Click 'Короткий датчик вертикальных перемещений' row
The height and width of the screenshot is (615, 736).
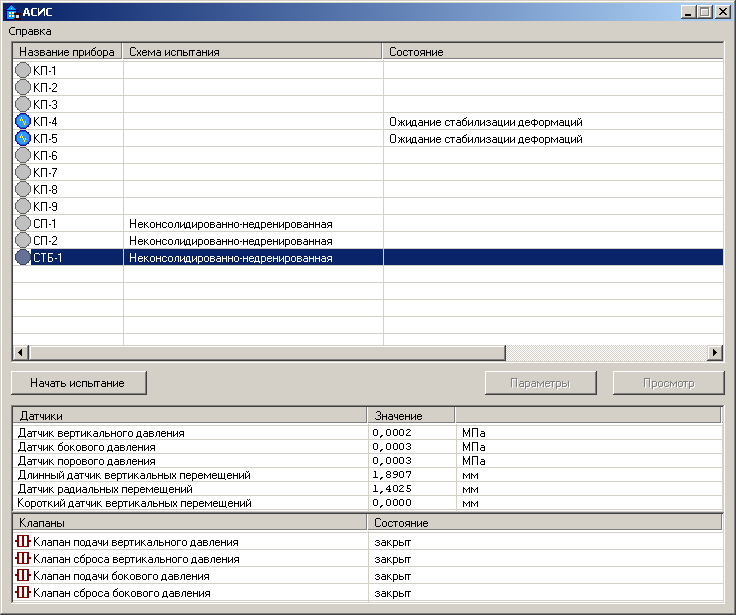click(x=368, y=503)
